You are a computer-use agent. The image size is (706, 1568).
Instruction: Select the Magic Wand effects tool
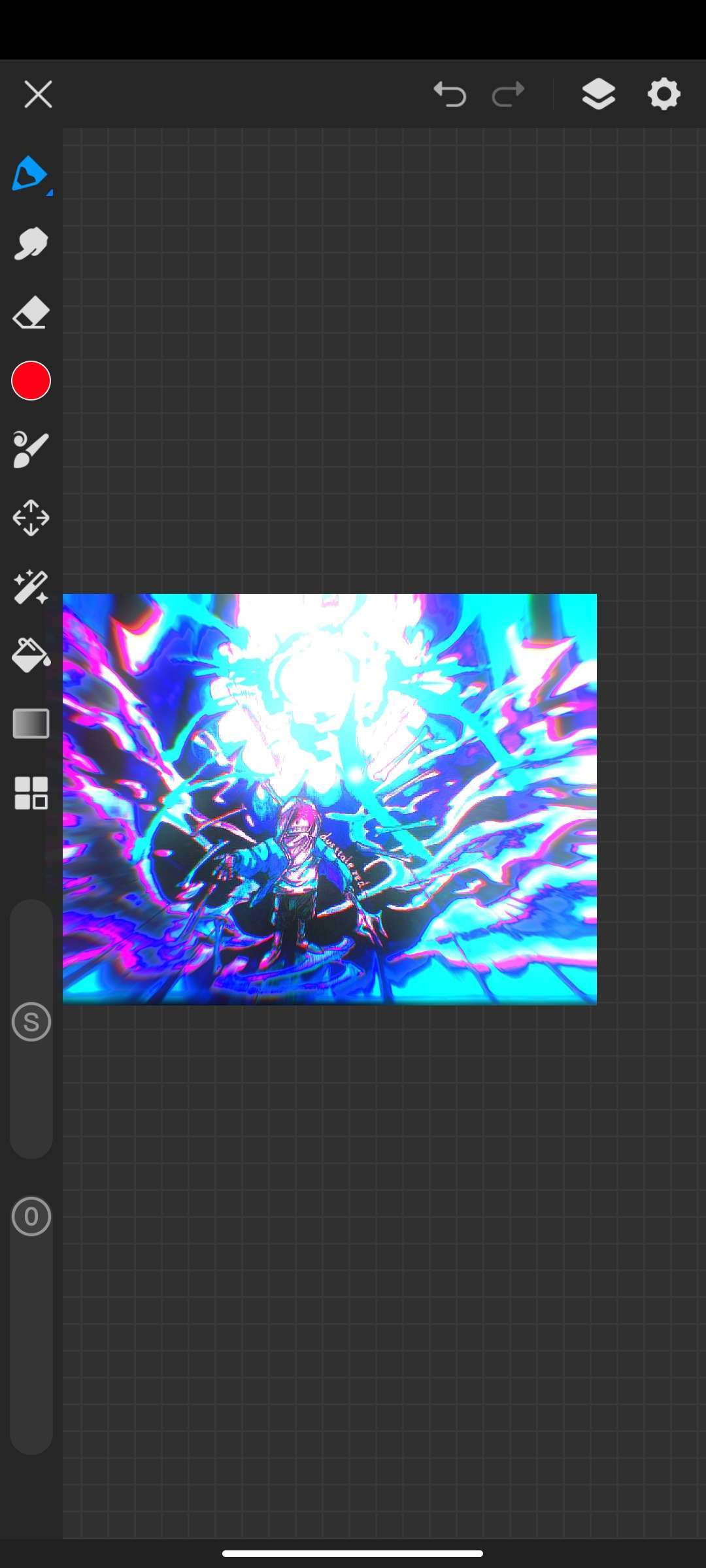(31, 587)
